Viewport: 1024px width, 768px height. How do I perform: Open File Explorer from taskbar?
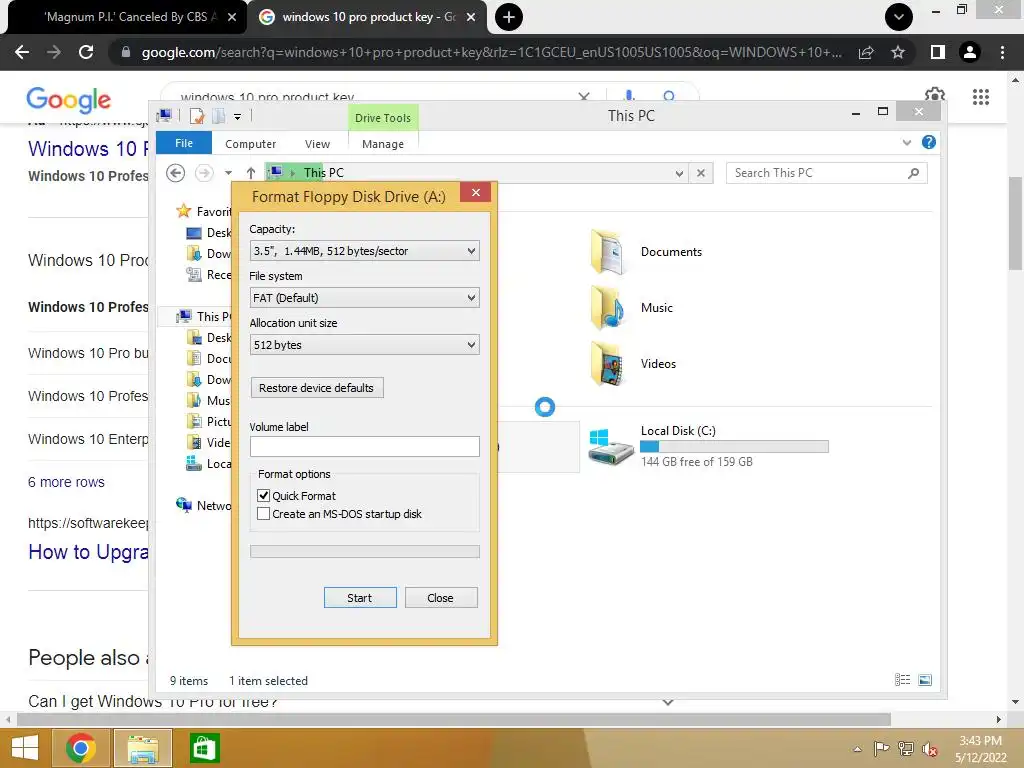click(x=143, y=748)
